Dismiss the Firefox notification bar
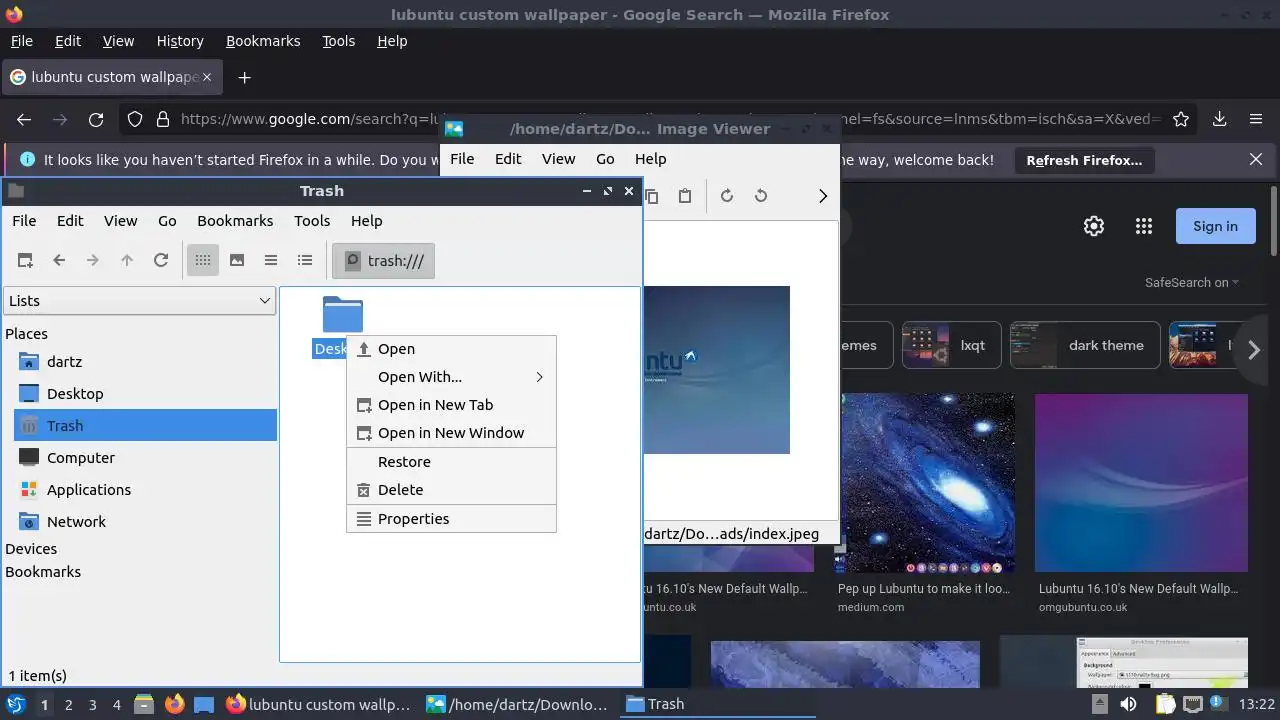The height and width of the screenshot is (720, 1280). point(1256,160)
